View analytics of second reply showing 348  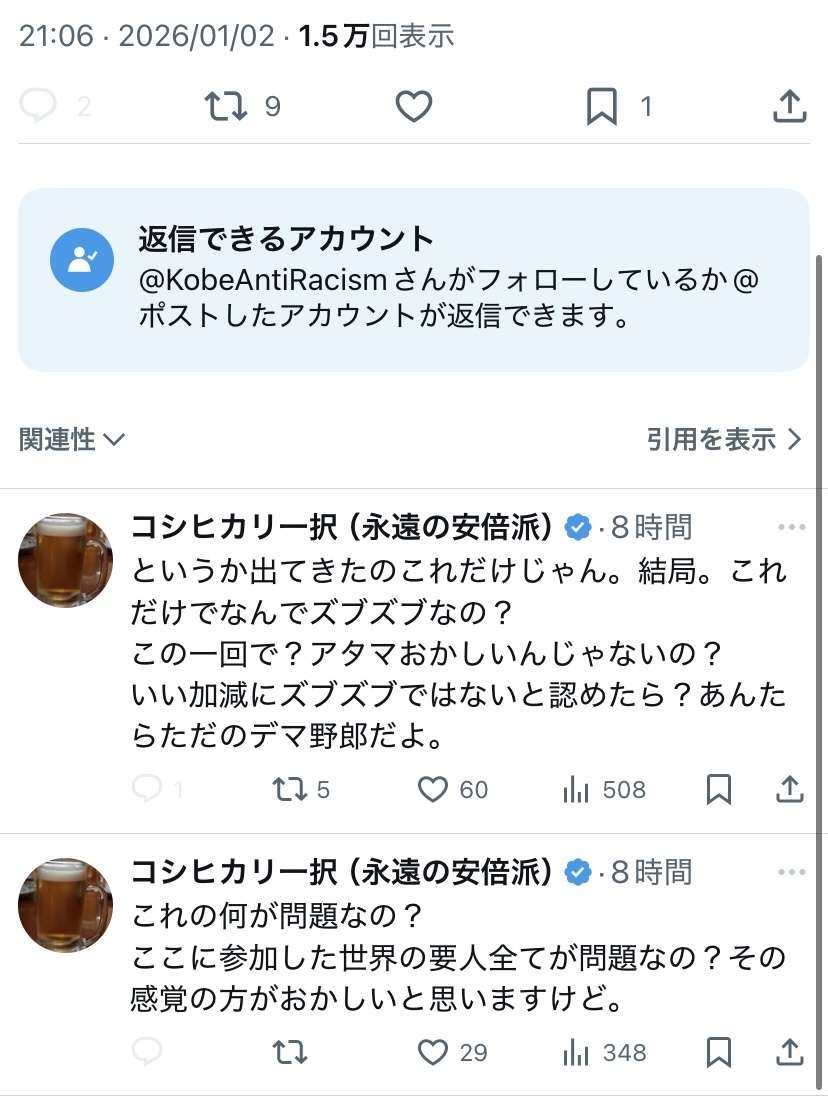[576, 1052]
